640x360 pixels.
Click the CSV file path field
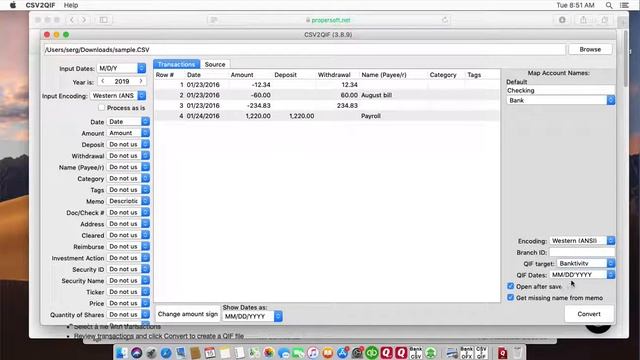click(x=304, y=49)
